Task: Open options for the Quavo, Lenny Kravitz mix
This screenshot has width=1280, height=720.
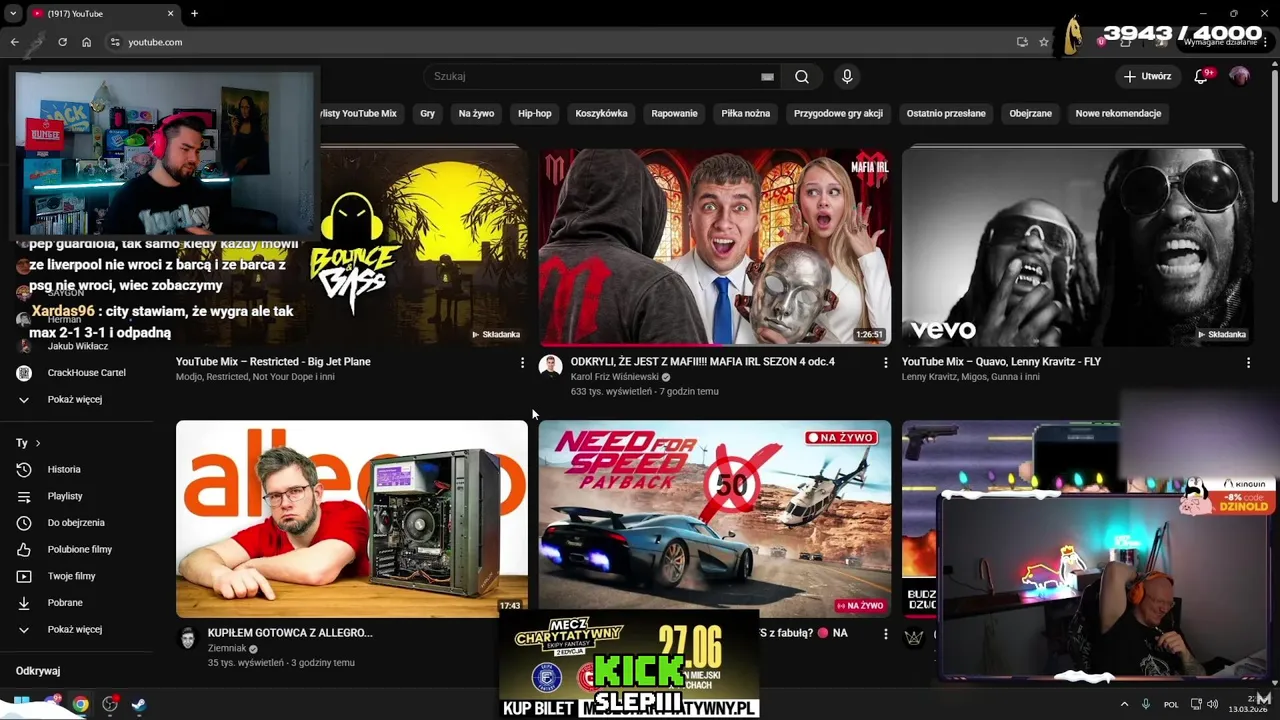Action: pyautogui.click(x=1248, y=363)
